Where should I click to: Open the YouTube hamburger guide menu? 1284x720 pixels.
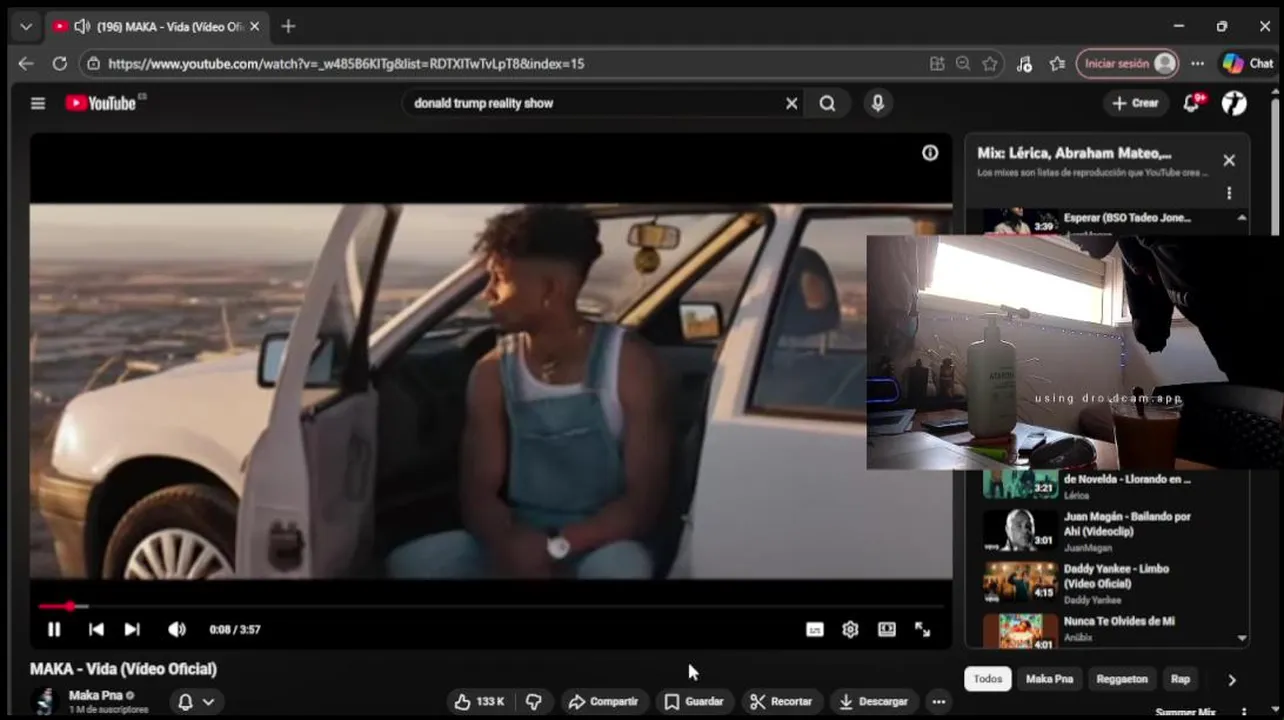pos(38,103)
